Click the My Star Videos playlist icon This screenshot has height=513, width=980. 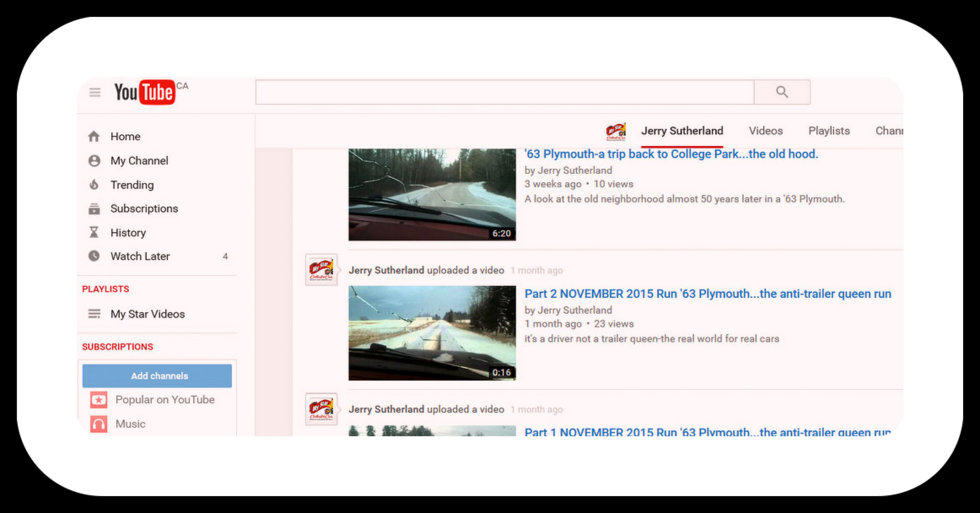click(94, 314)
